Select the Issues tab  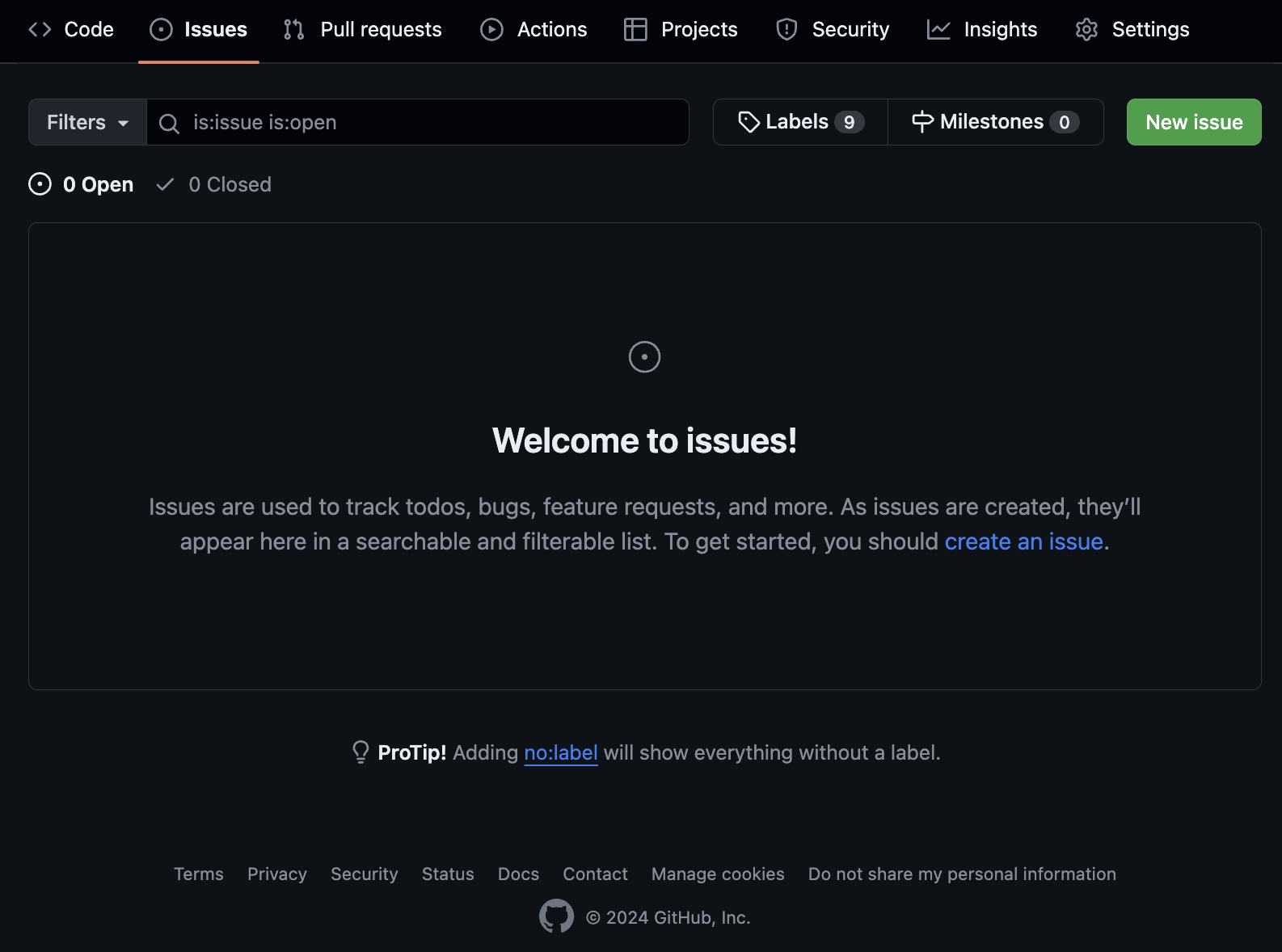pos(199,30)
